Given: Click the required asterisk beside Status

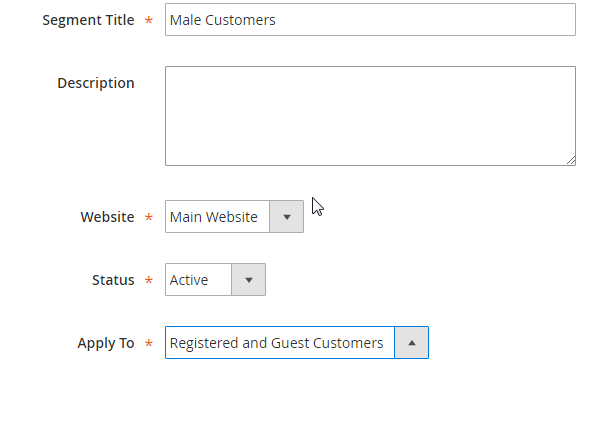Looking at the screenshot, I should point(149,281).
